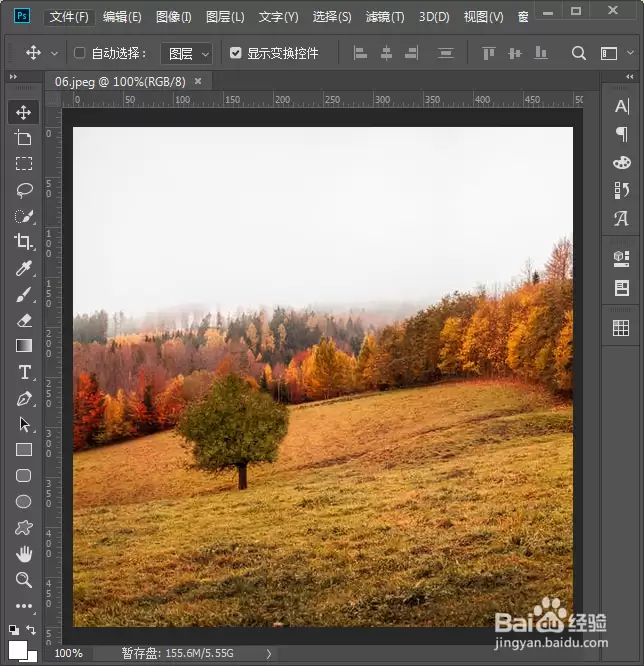Pick the Eyedropper tool
Image resolution: width=644 pixels, height=666 pixels.
(24, 268)
